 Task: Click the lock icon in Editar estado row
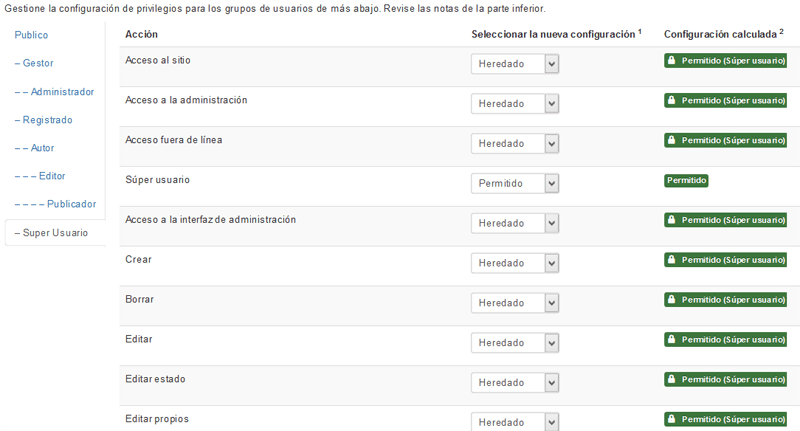[671, 379]
